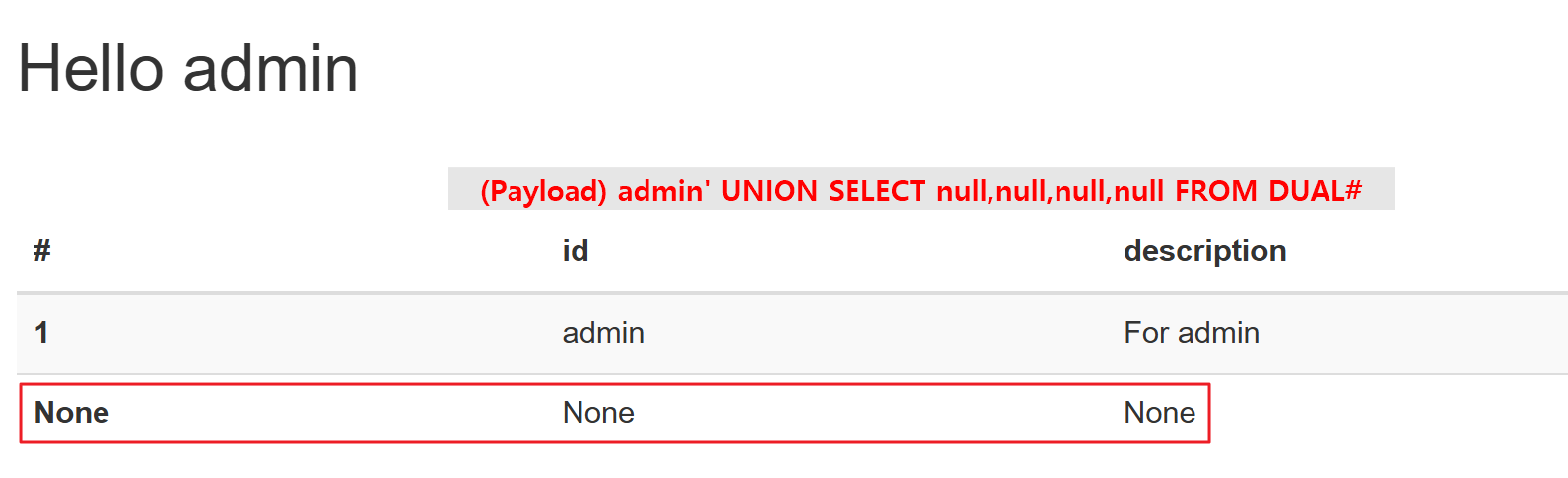Click the "#" column header

41,251
